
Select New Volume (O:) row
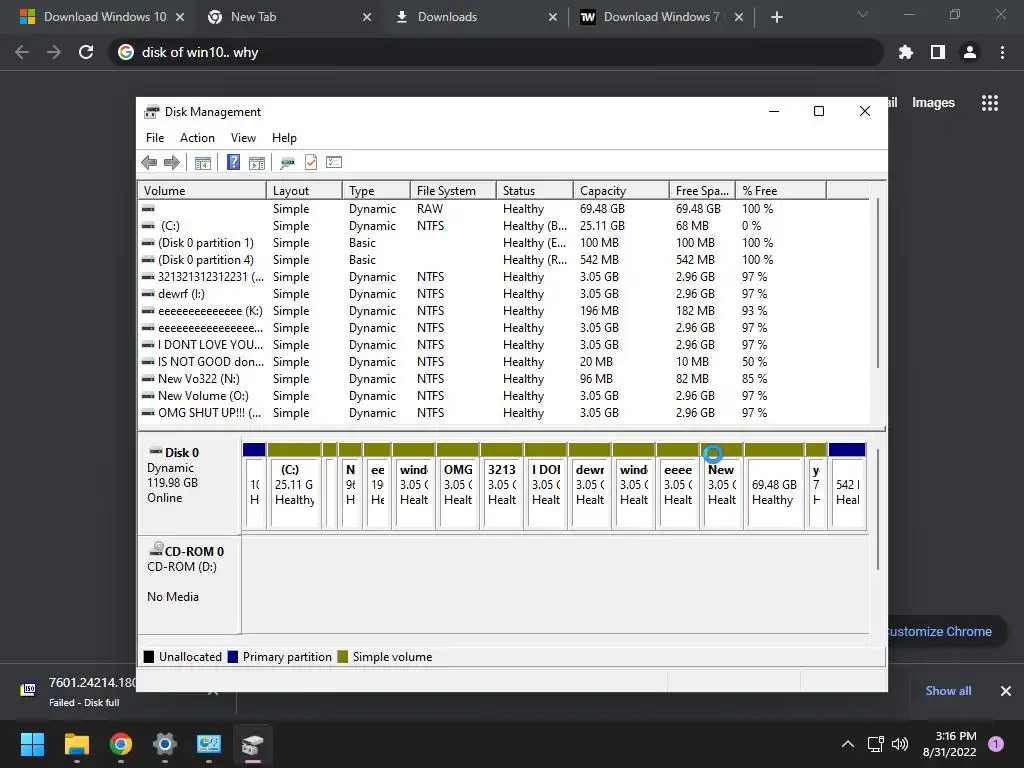tap(503, 396)
